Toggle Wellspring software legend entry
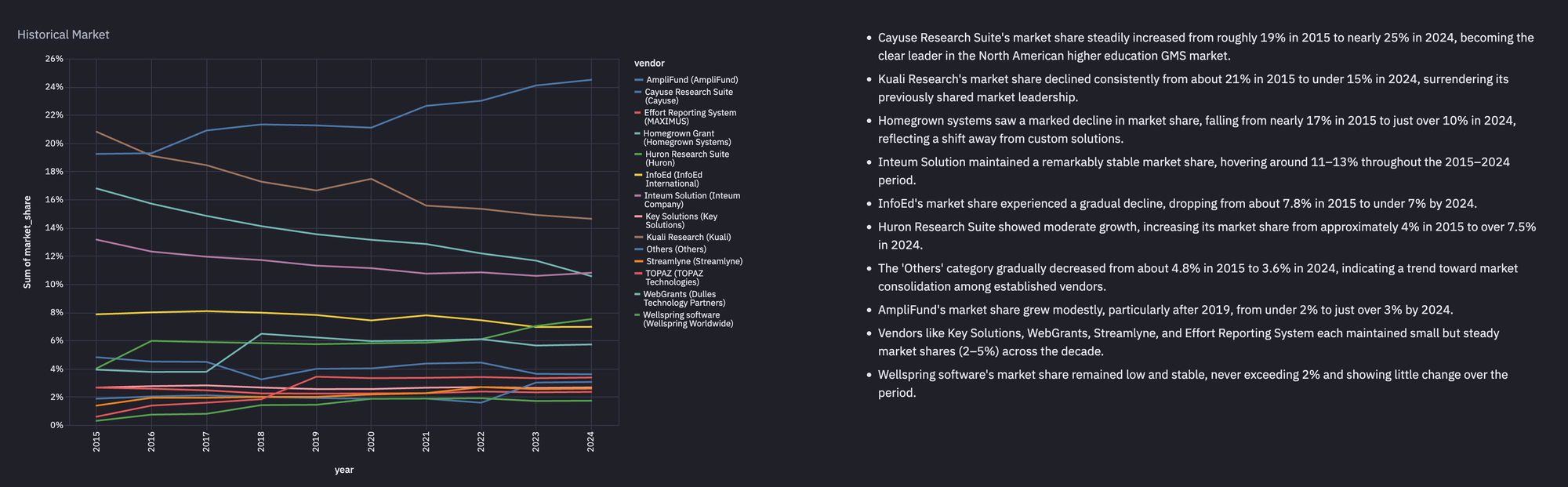 [x=684, y=319]
